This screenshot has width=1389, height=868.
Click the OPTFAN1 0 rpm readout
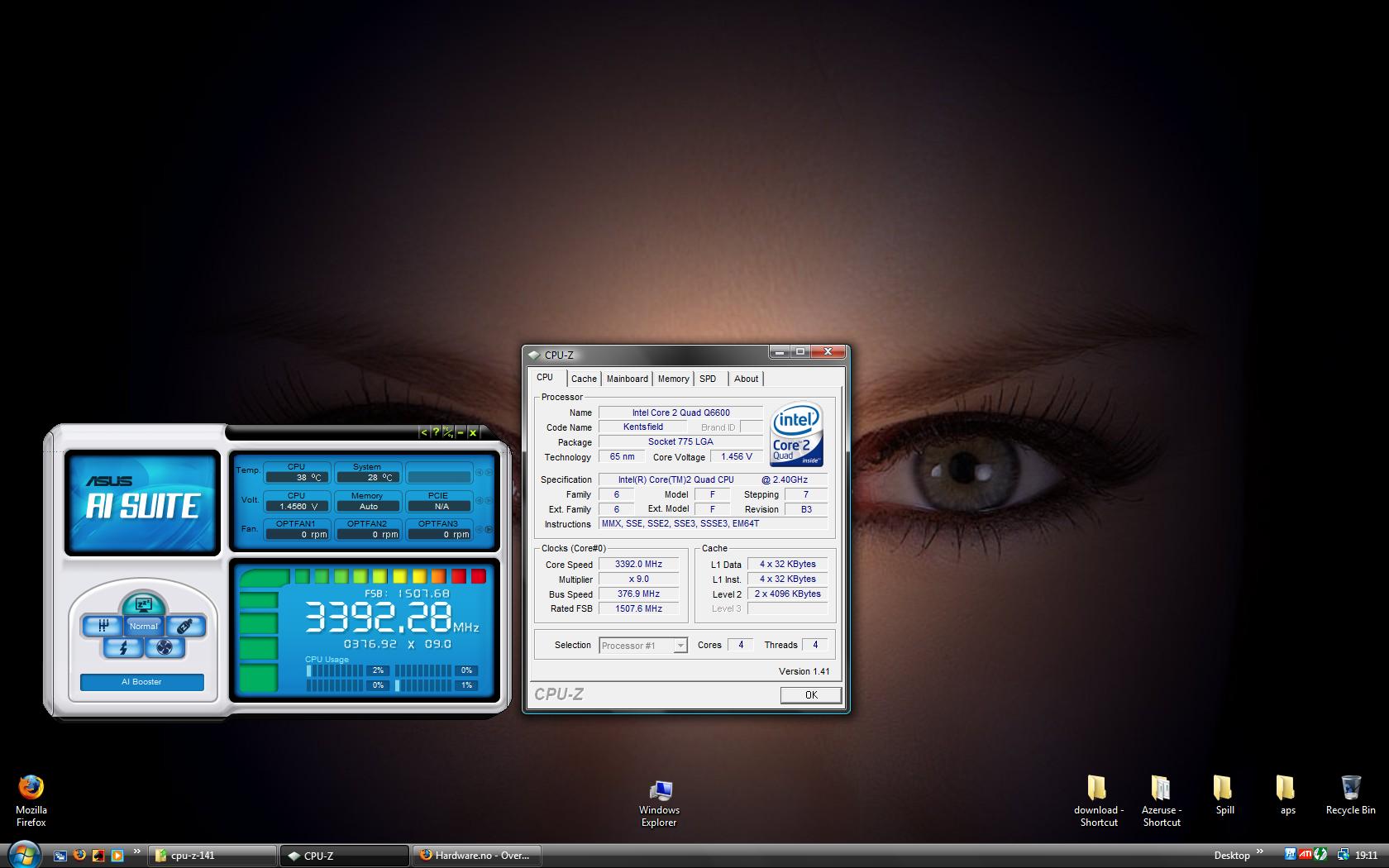tap(297, 534)
